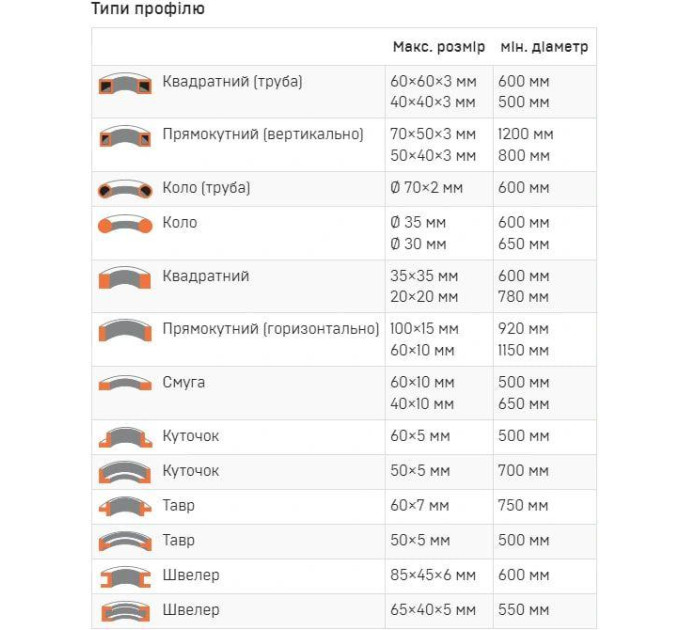Click the Тавр 60×7 мм tee icon
The width and height of the screenshot is (680, 630).
point(125,506)
